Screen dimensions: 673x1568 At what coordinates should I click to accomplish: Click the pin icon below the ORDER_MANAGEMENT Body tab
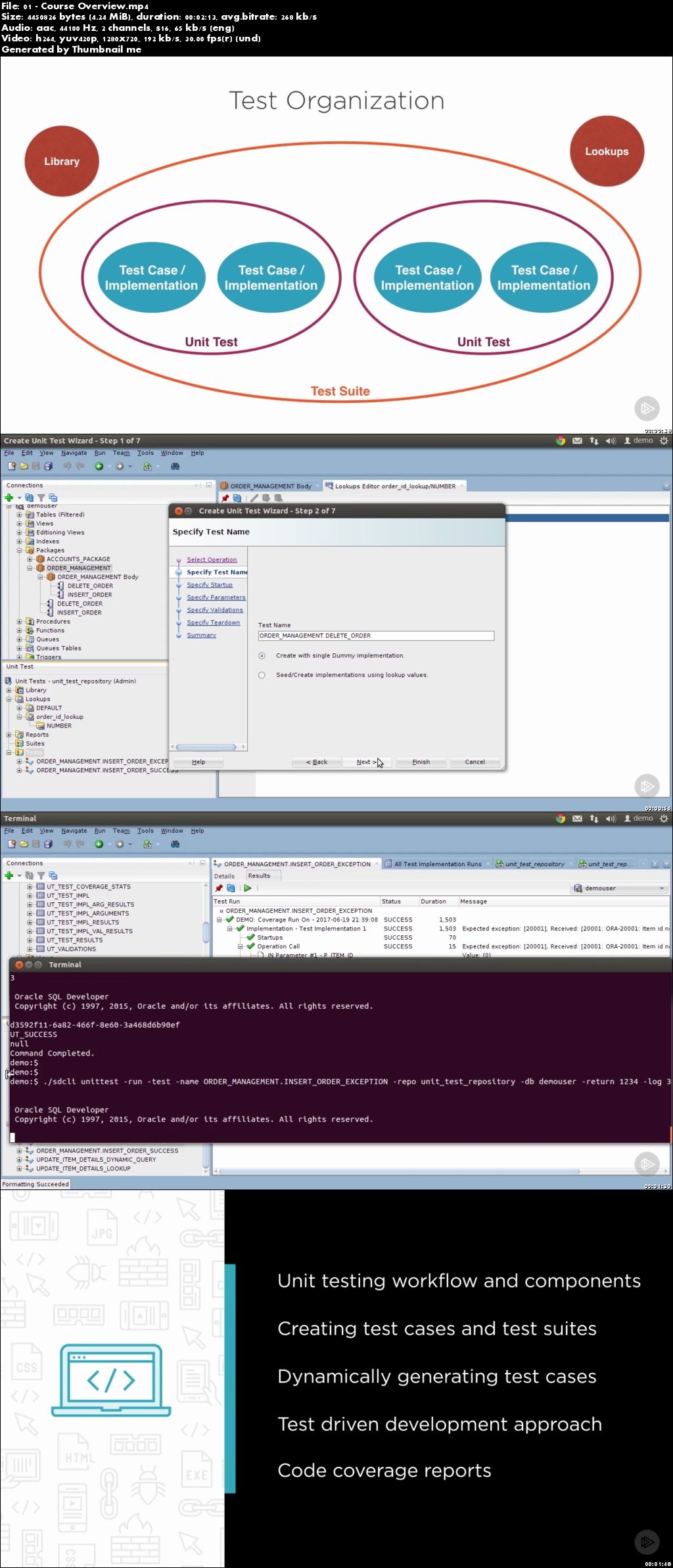(225, 498)
